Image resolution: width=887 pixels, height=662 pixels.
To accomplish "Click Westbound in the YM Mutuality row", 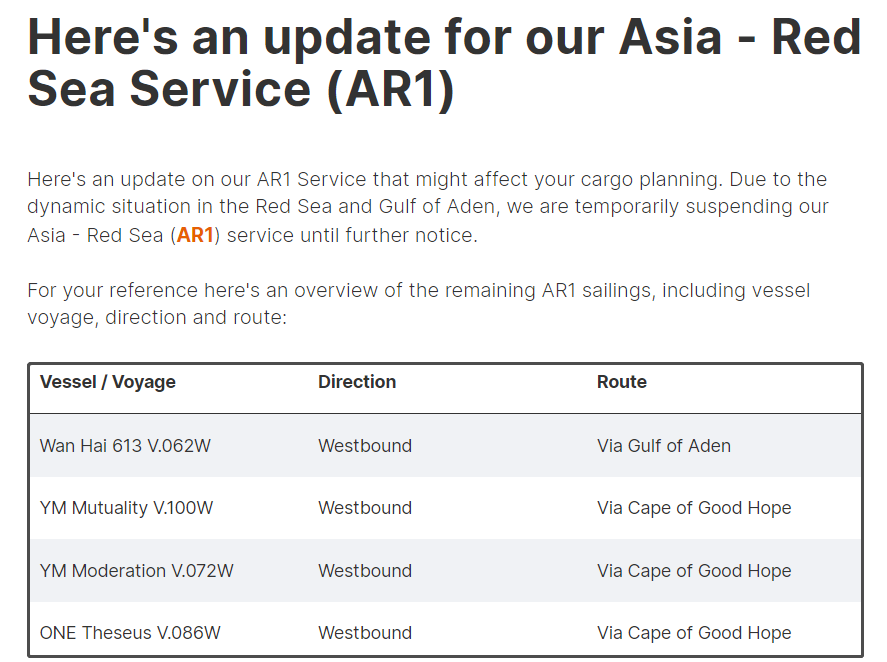I will point(365,508).
